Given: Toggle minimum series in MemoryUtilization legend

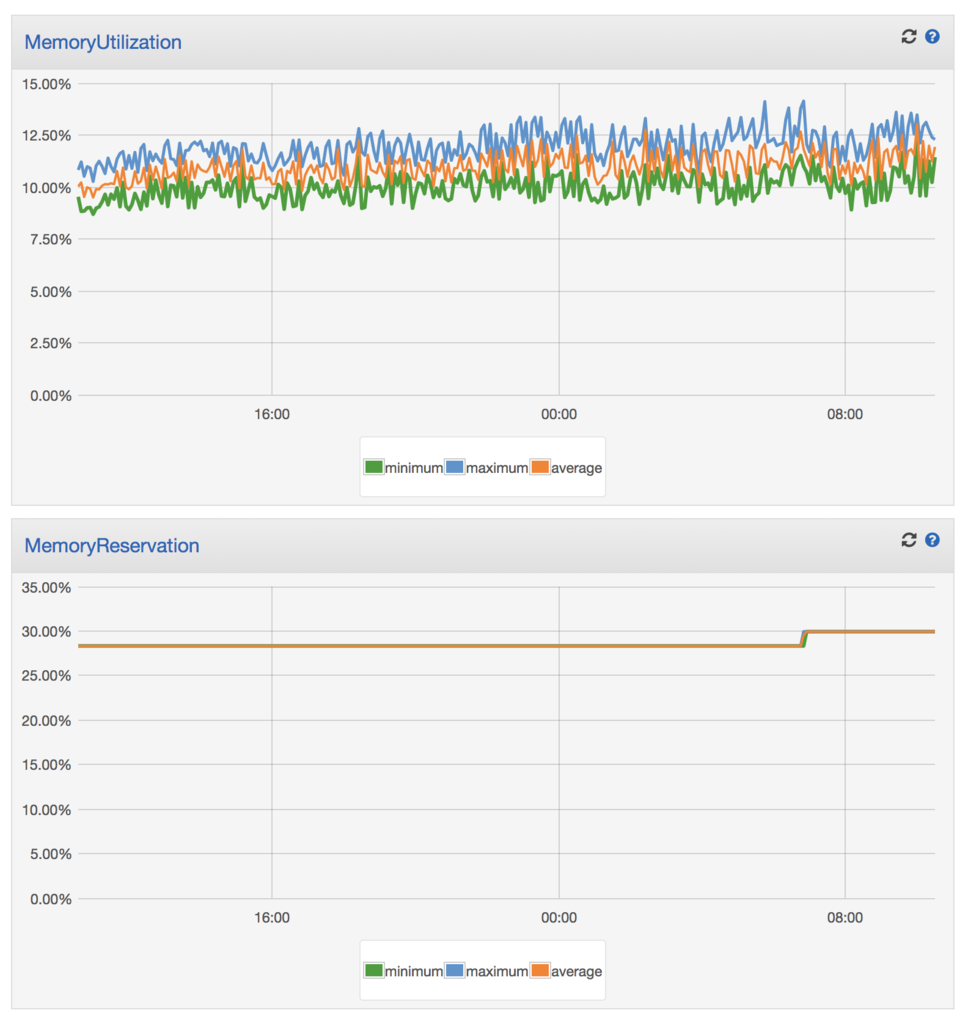Looking at the screenshot, I should tap(374, 467).
